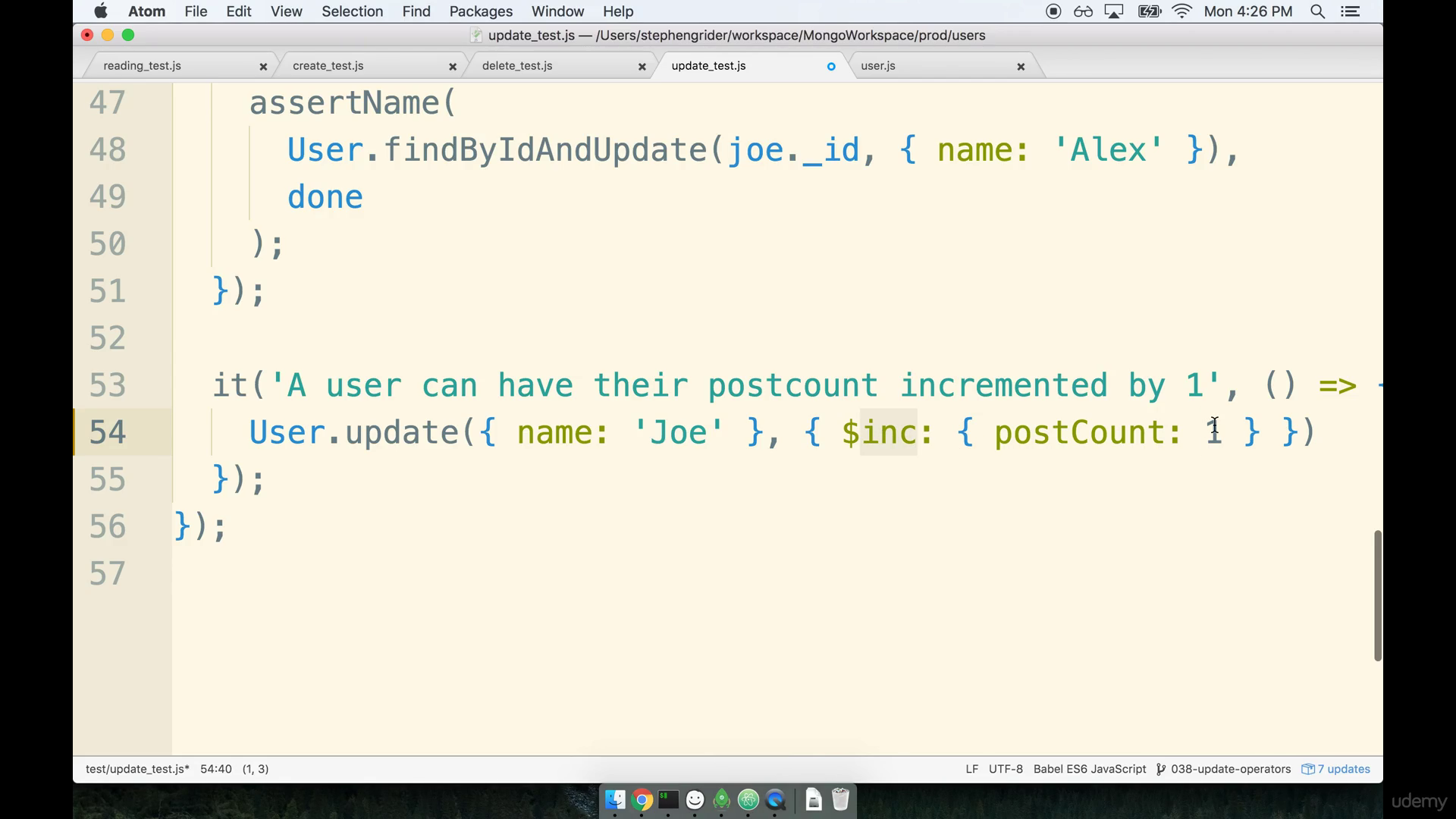1456x819 pixels.
Task: Switch to the user.js tab
Action: [x=878, y=65]
